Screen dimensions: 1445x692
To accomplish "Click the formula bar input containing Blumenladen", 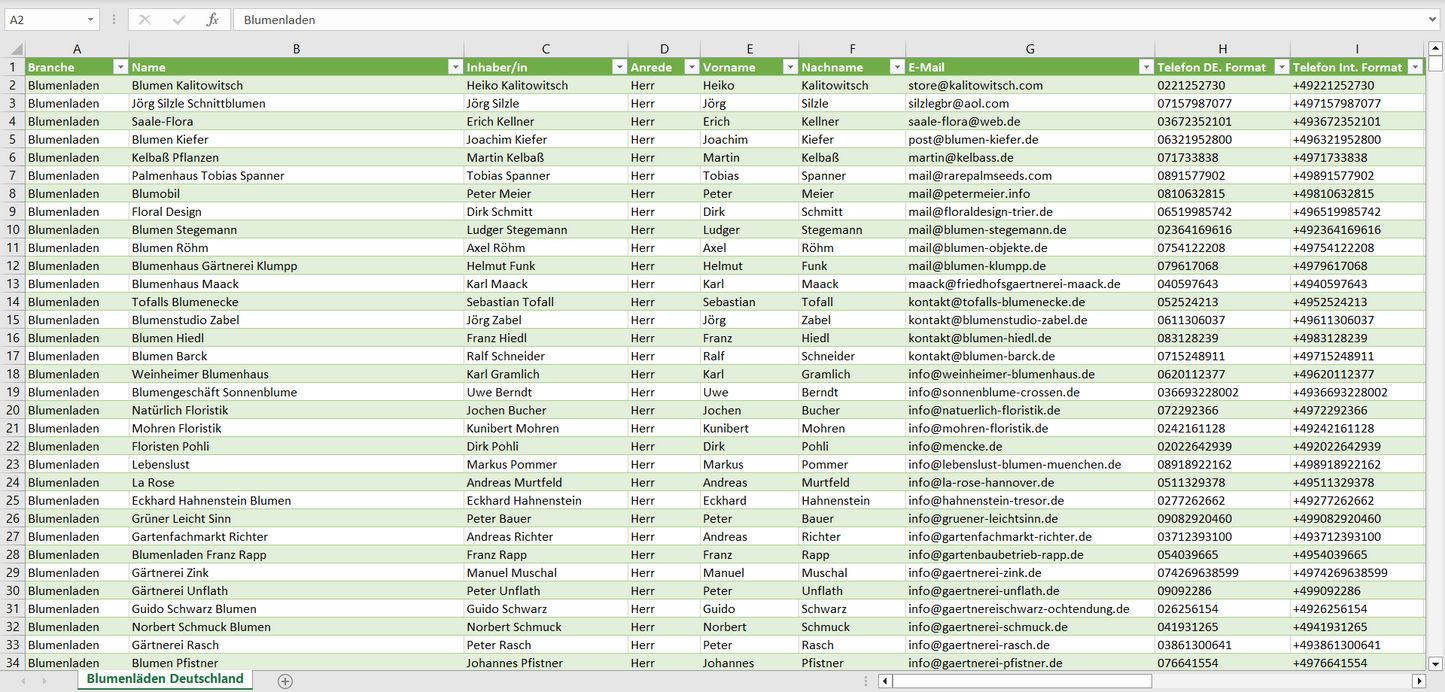I will click(830, 20).
